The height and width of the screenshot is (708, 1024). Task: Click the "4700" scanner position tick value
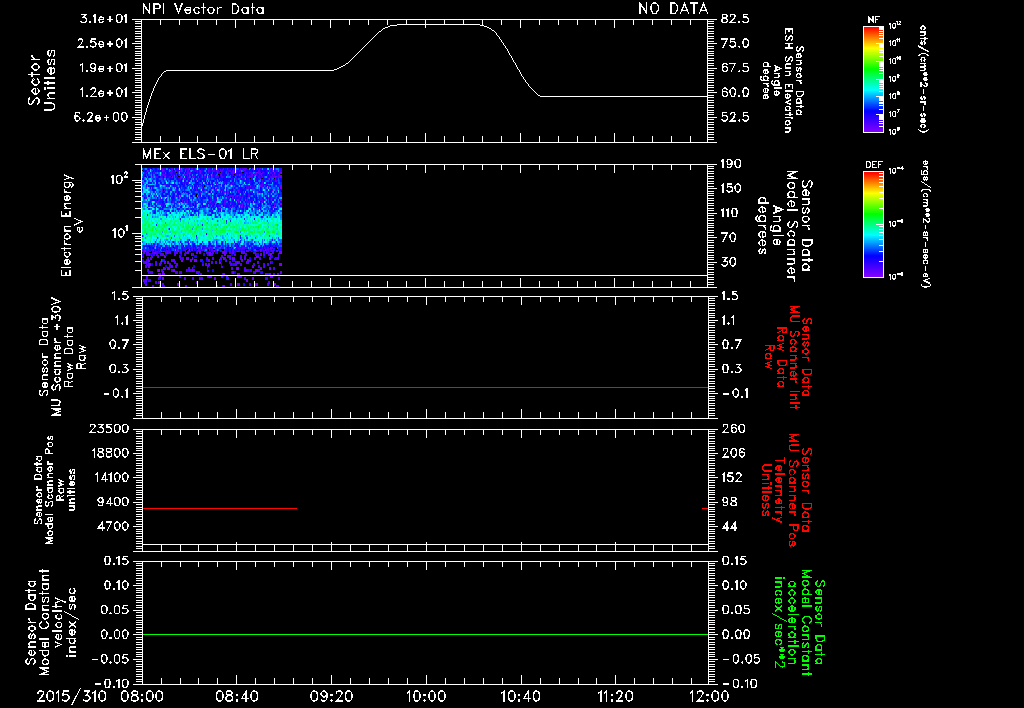point(113,526)
